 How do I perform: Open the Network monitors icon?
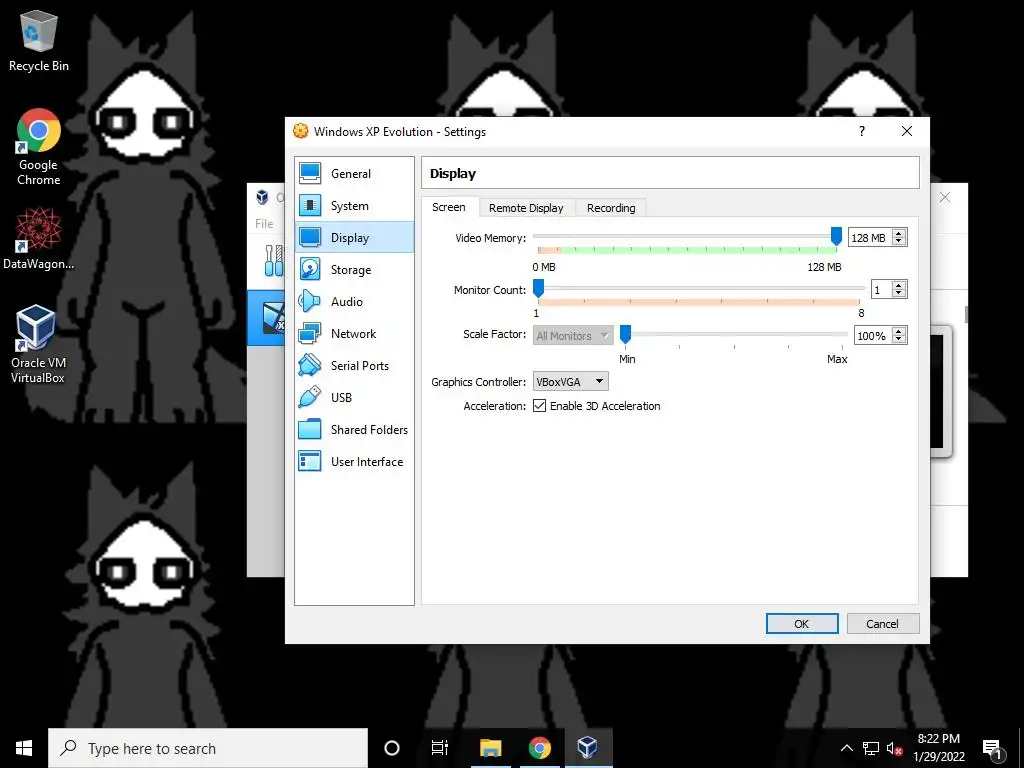coord(310,333)
